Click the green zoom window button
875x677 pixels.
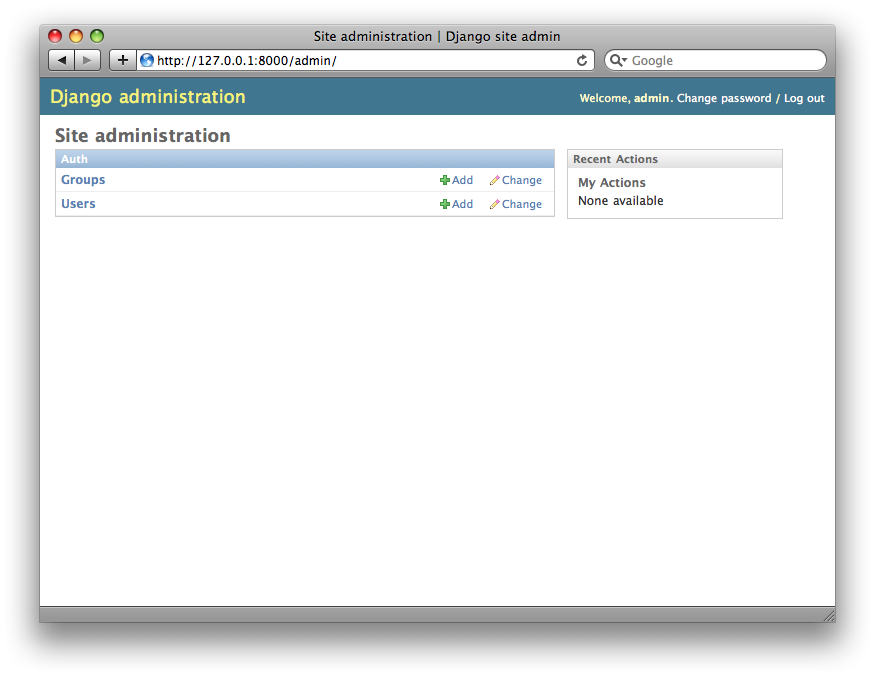coord(97,36)
